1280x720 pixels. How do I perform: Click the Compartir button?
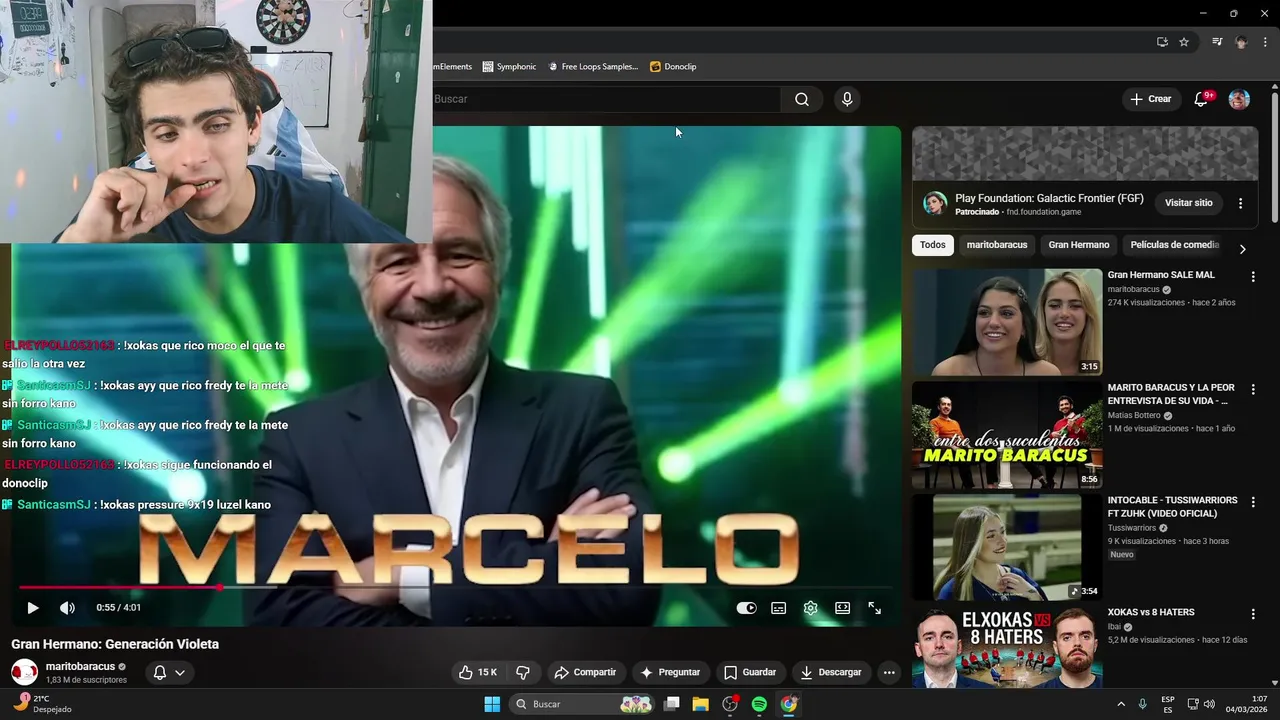pos(585,672)
